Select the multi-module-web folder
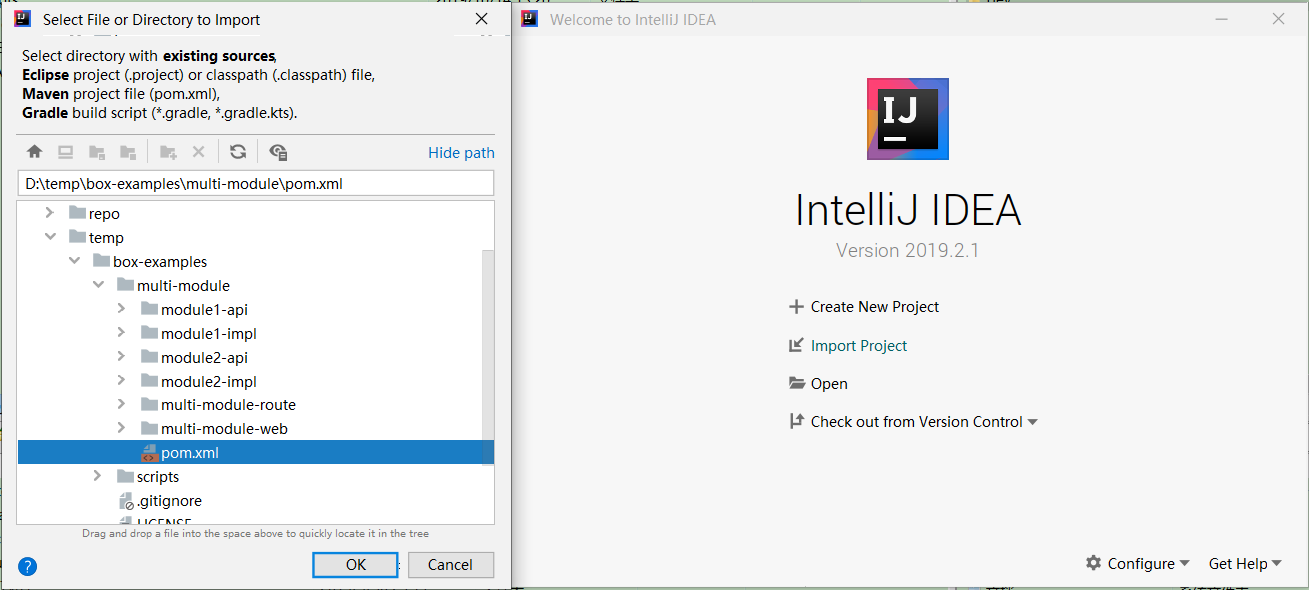 point(224,429)
